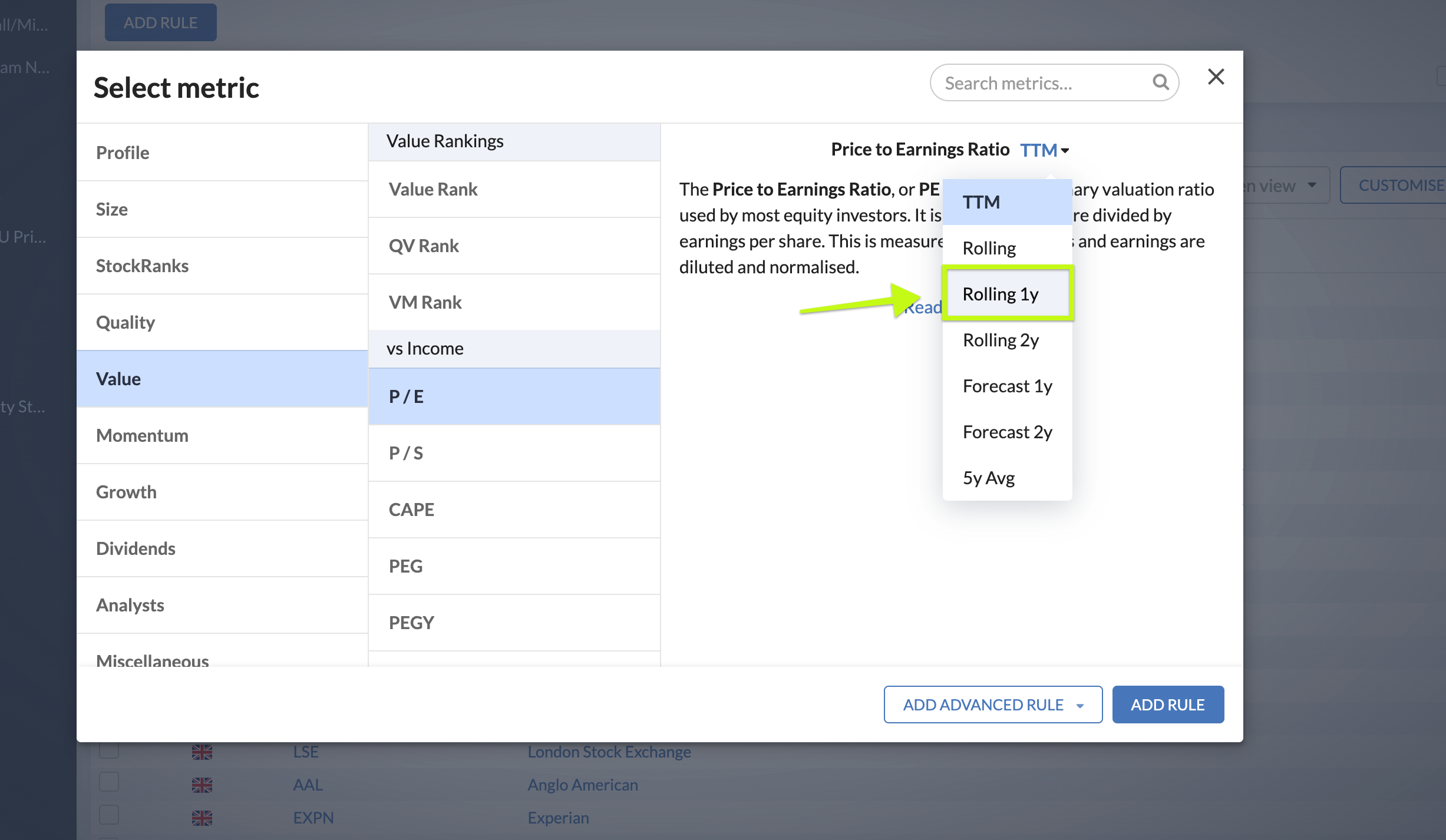The height and width of the screenshot is (840, 1446).
Task: Select the QV Rank metric
Action: [x=514, y=246]
